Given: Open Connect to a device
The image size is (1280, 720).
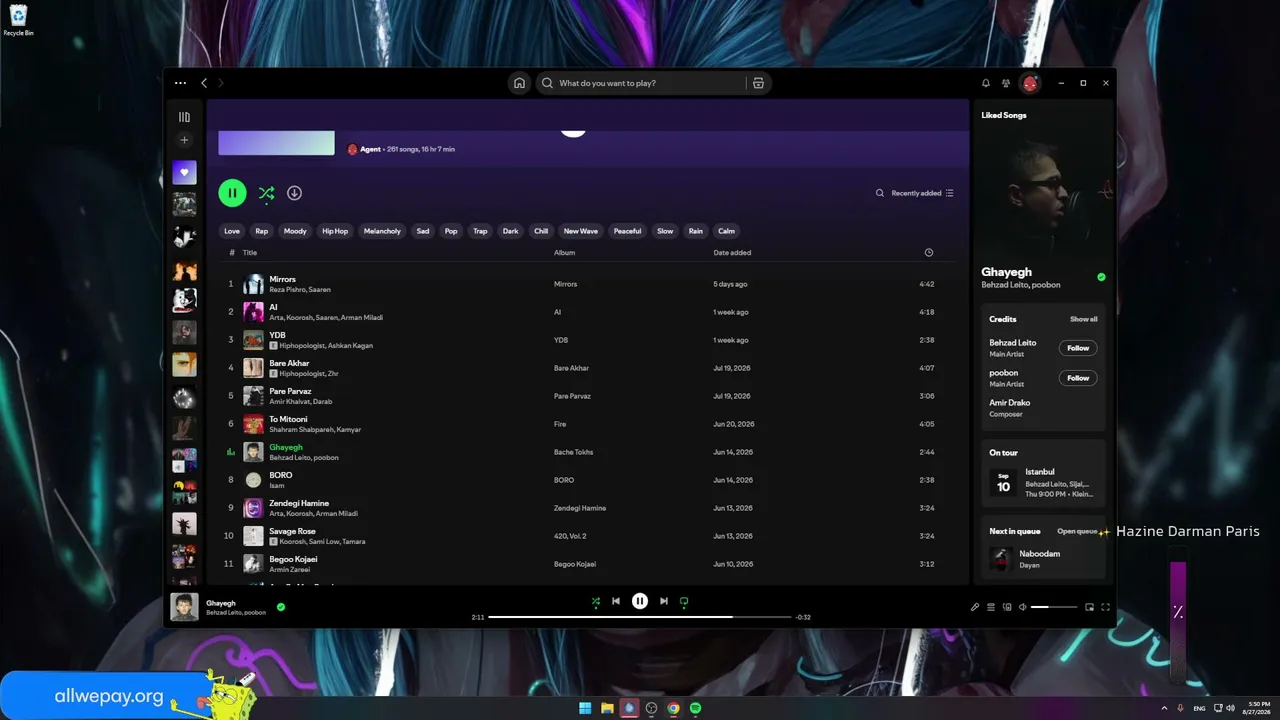Looking at the screenshot, I should click(x=1007, y=607).
